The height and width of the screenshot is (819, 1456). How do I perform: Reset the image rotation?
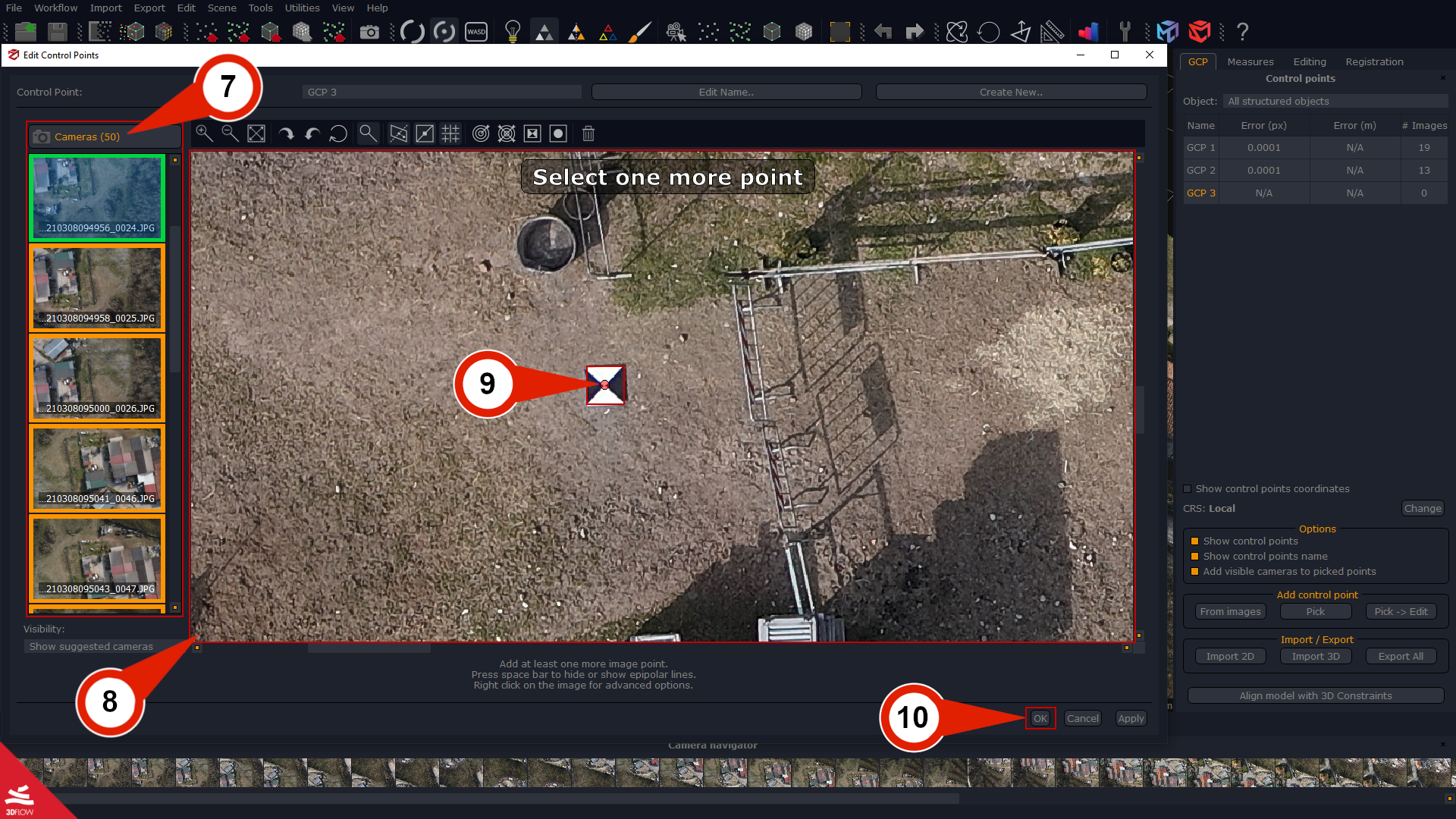338,133
